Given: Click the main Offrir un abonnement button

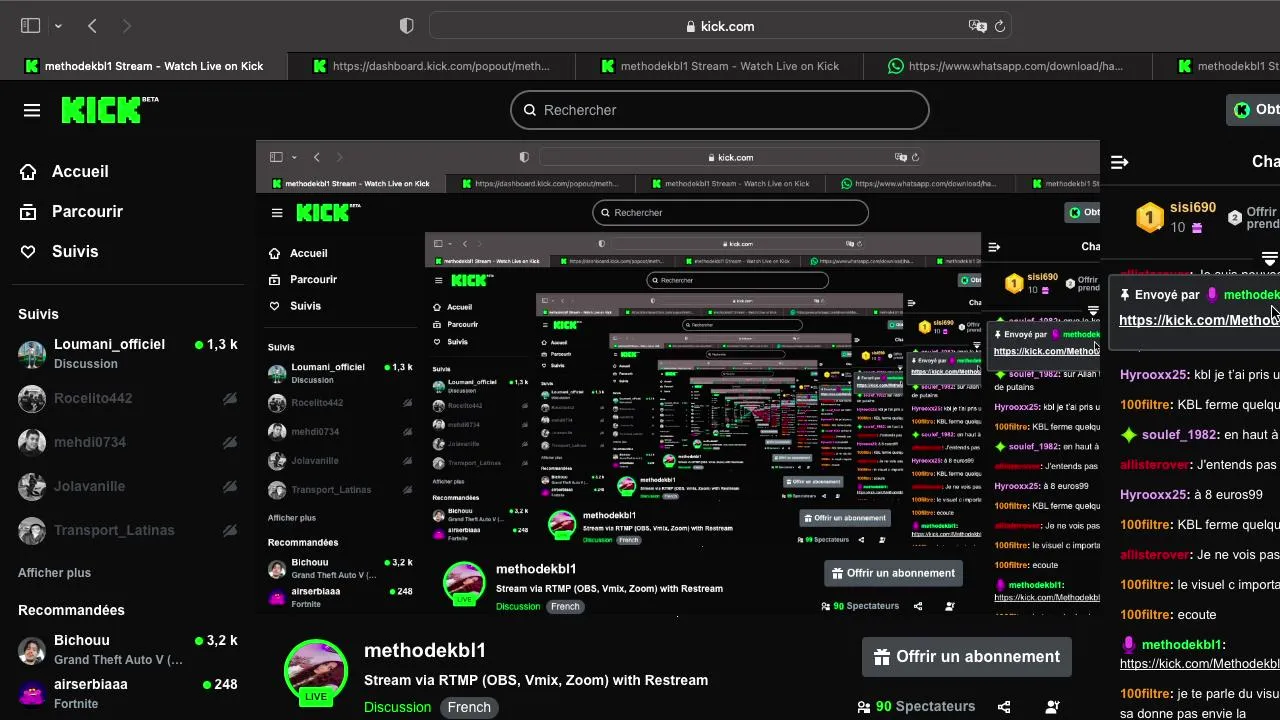Looking at the screenshot, I should (966, 657).
